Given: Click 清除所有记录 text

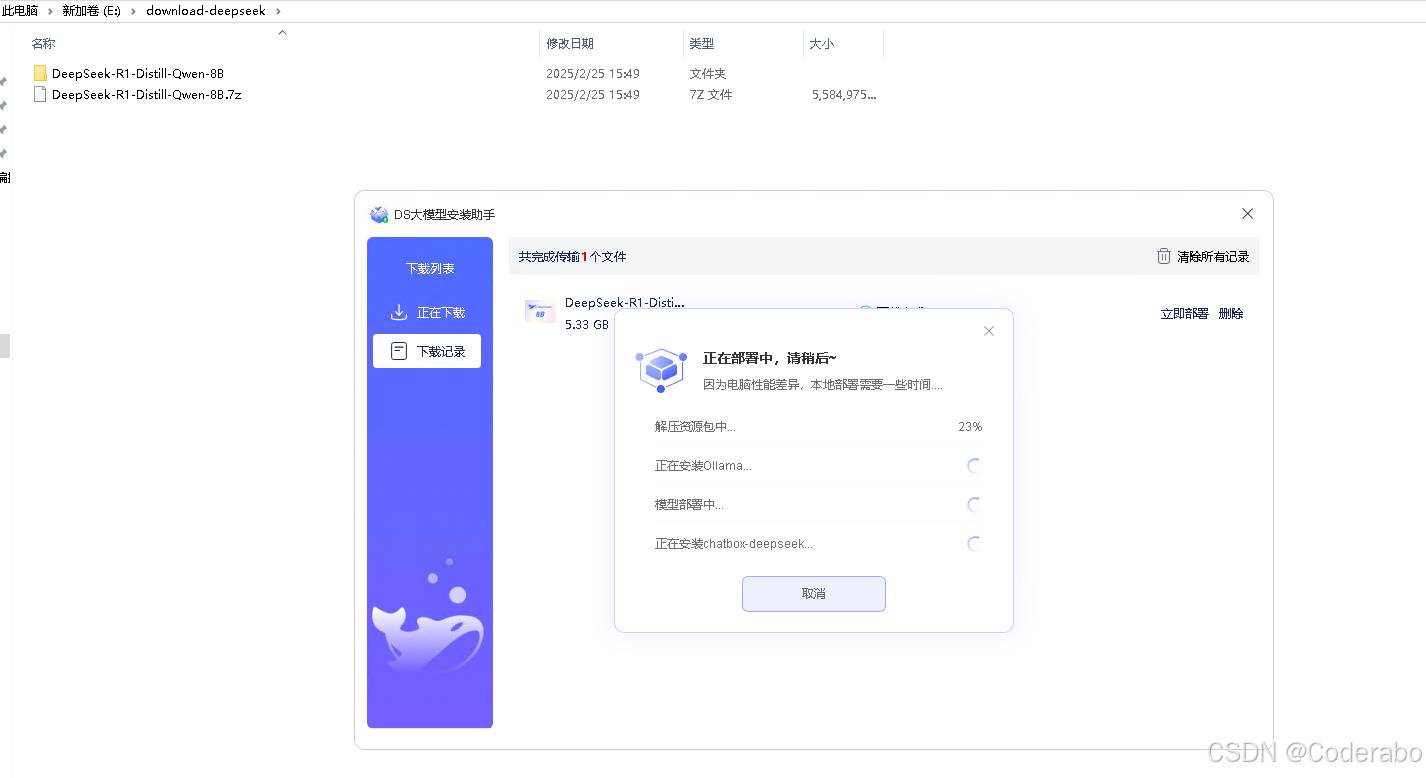Looking at the screenshot, I should [x=1213, y=256].
